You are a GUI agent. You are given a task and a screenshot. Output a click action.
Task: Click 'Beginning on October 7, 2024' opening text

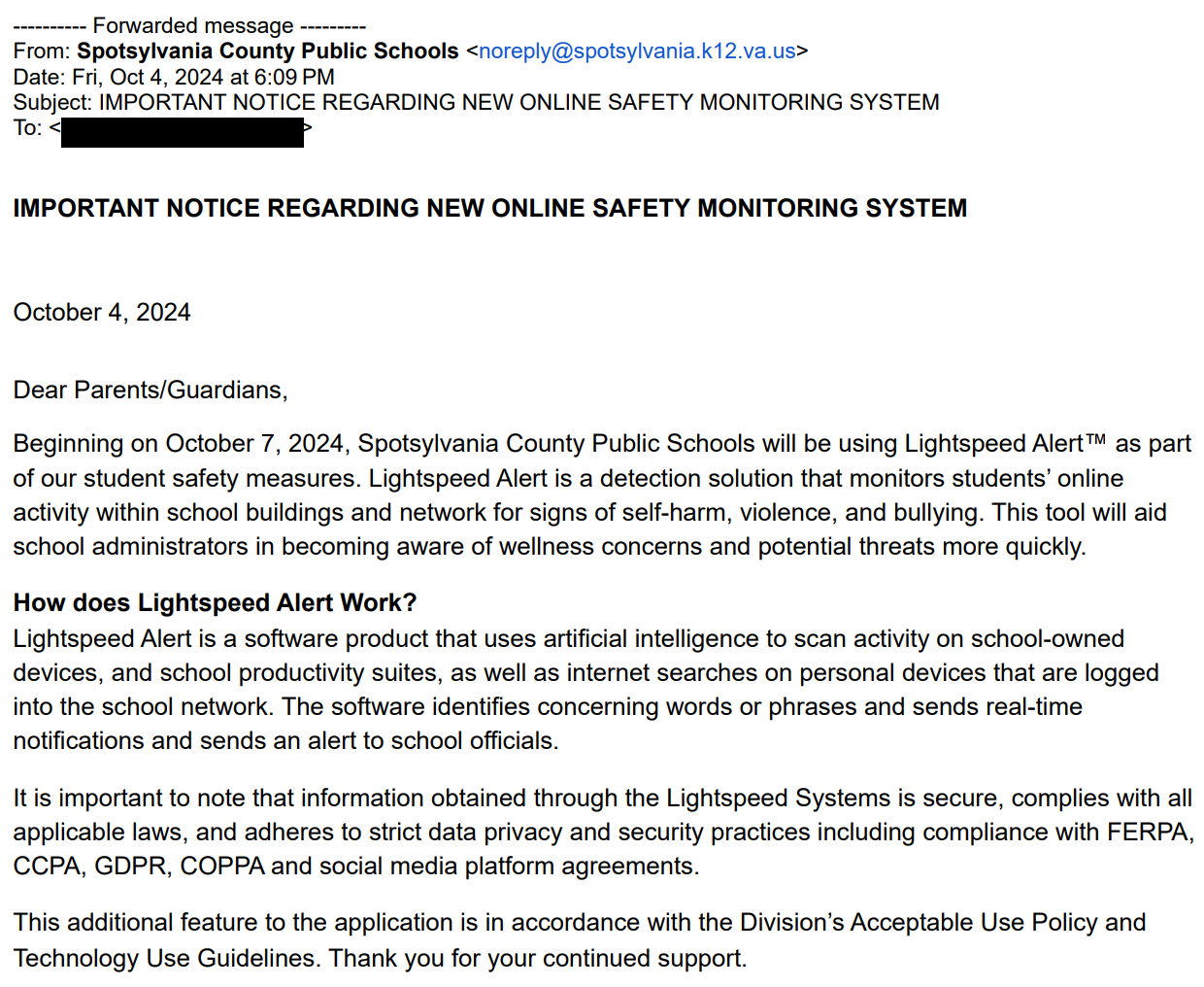[x=178, y=444]
